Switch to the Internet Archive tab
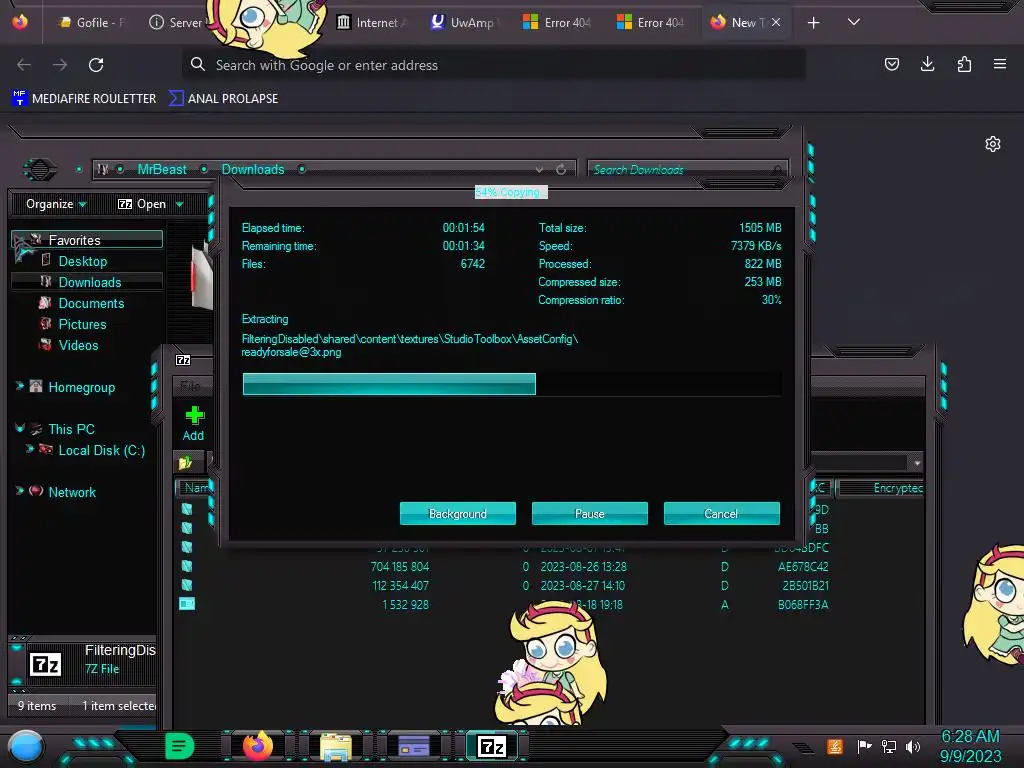Viewport: 1024px width, 768px height. click(371, 22)
